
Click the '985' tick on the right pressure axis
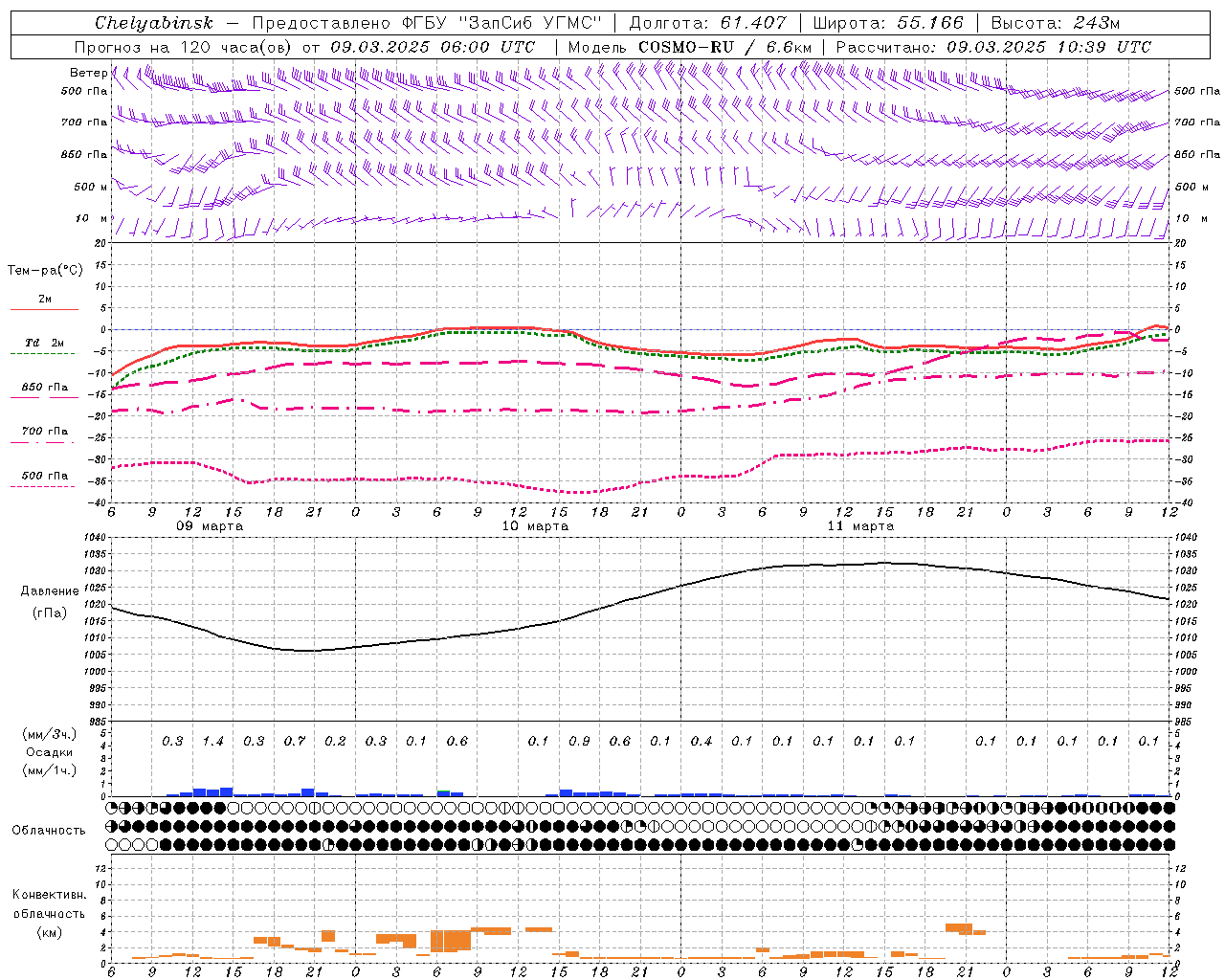tap(1186, 722)
